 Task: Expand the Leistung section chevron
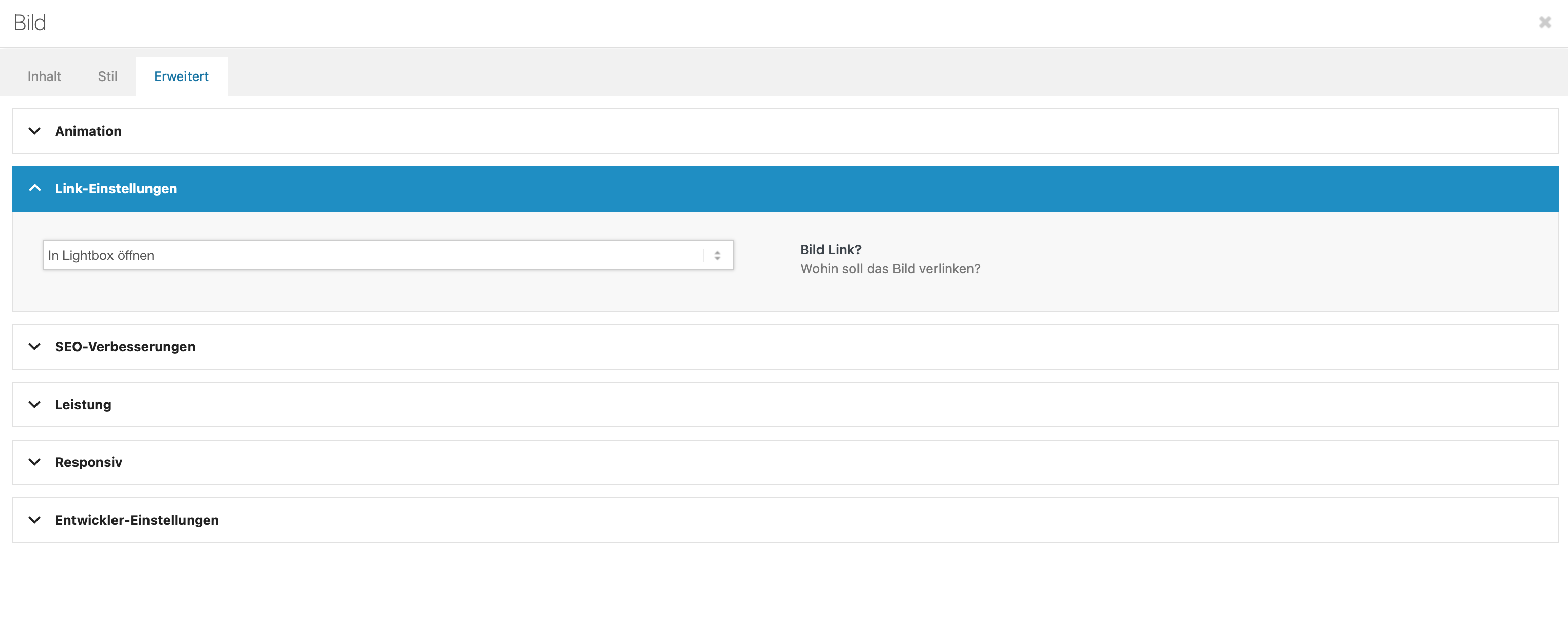34,405
